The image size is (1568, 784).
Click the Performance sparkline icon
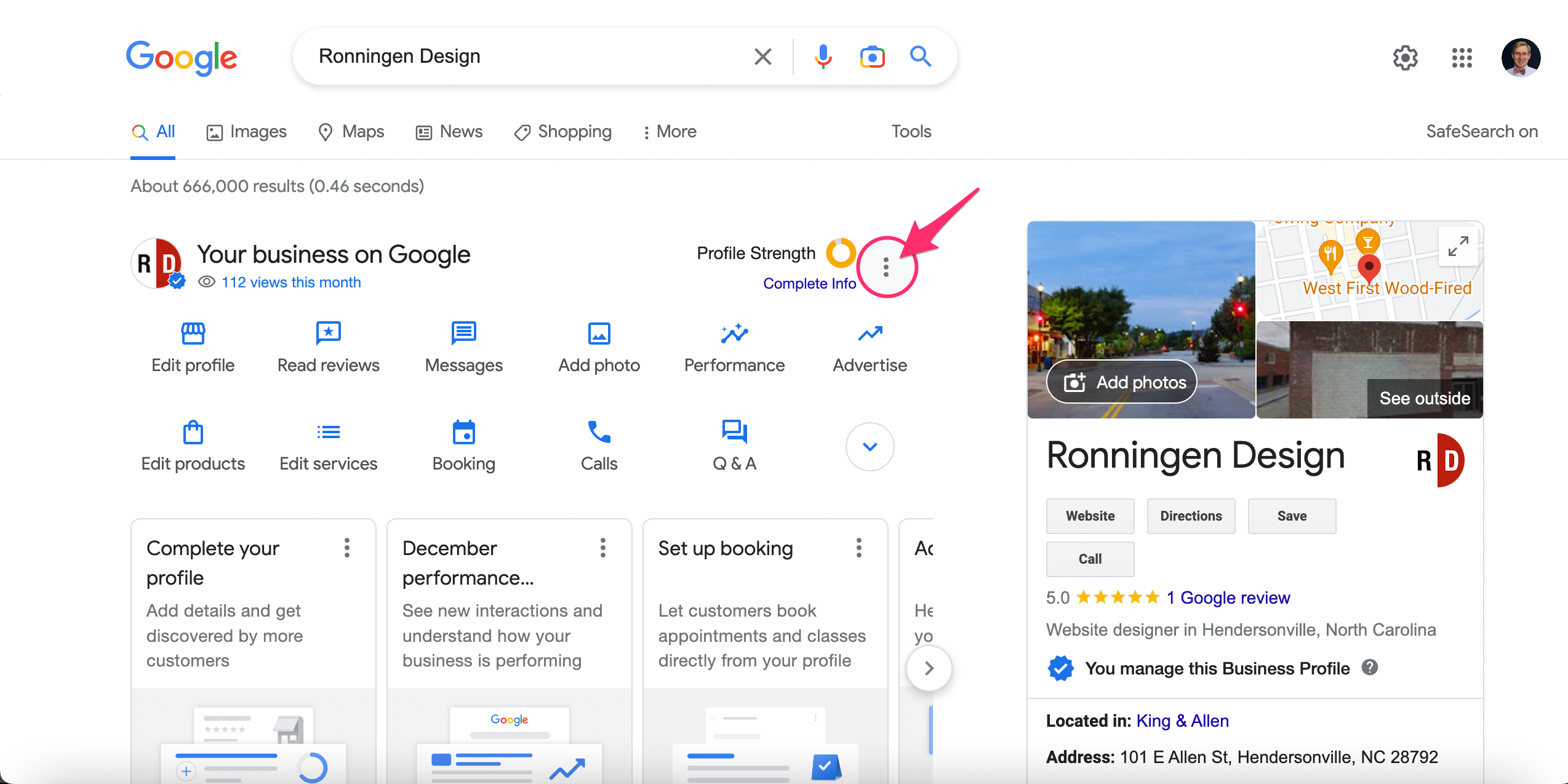(734, 333)
